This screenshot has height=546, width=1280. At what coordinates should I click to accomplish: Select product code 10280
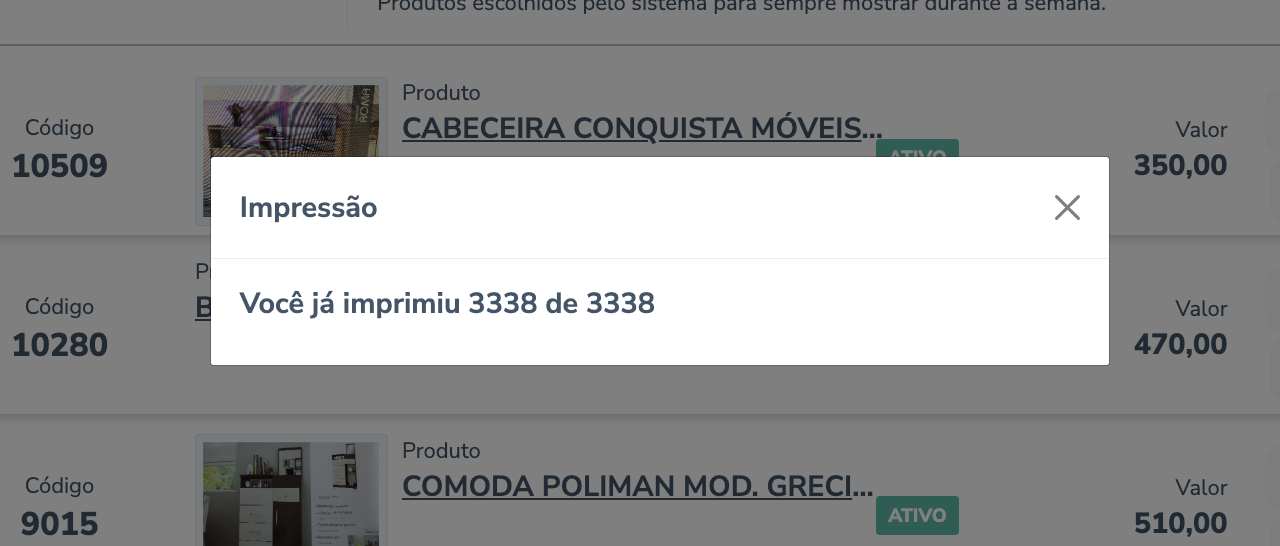[x=60, y=345]
